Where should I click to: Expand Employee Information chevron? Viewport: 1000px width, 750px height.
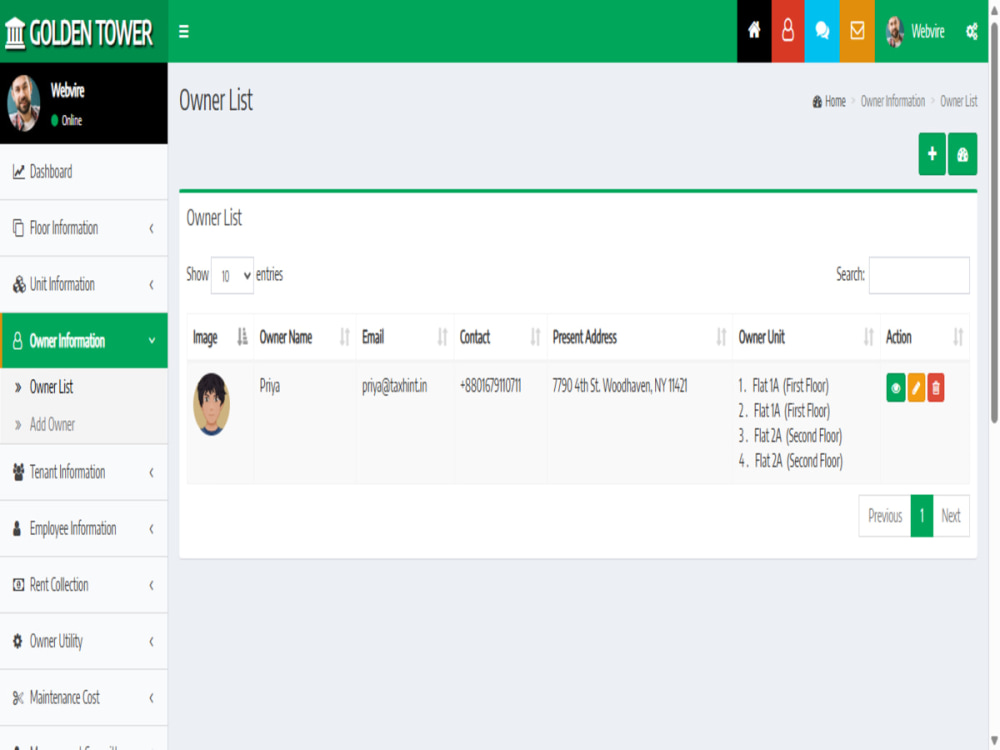[x=151, y=529]
